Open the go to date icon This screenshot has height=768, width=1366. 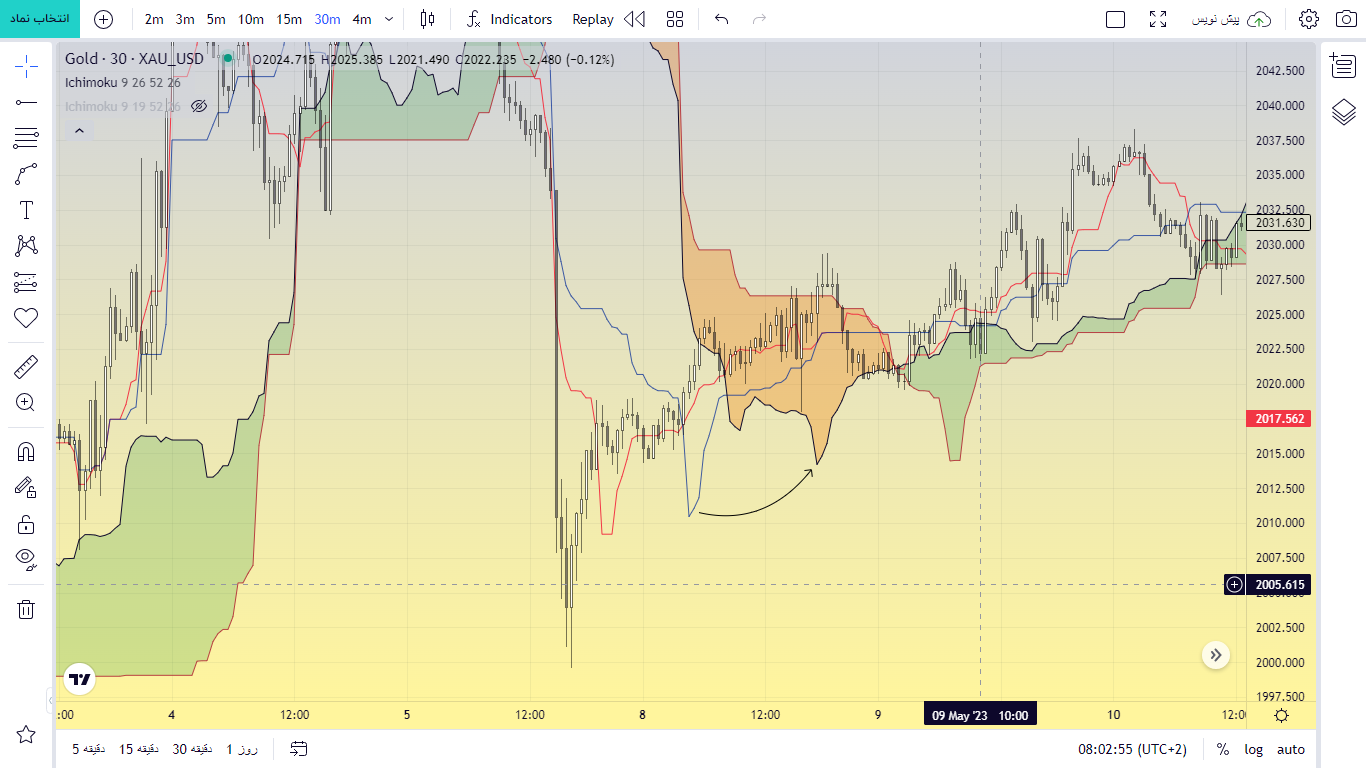(298, 749)
